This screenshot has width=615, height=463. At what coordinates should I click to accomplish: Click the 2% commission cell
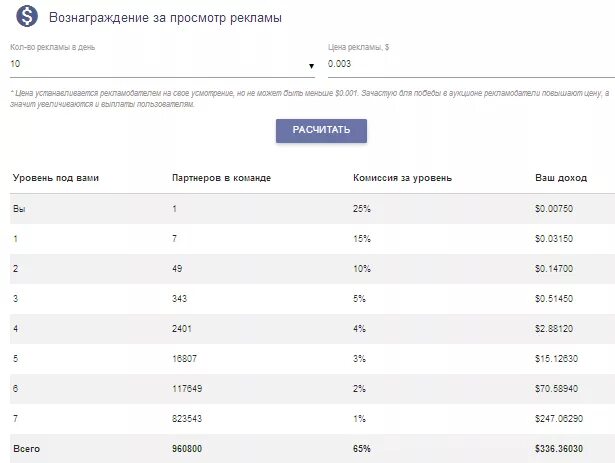tap(359, 388)
